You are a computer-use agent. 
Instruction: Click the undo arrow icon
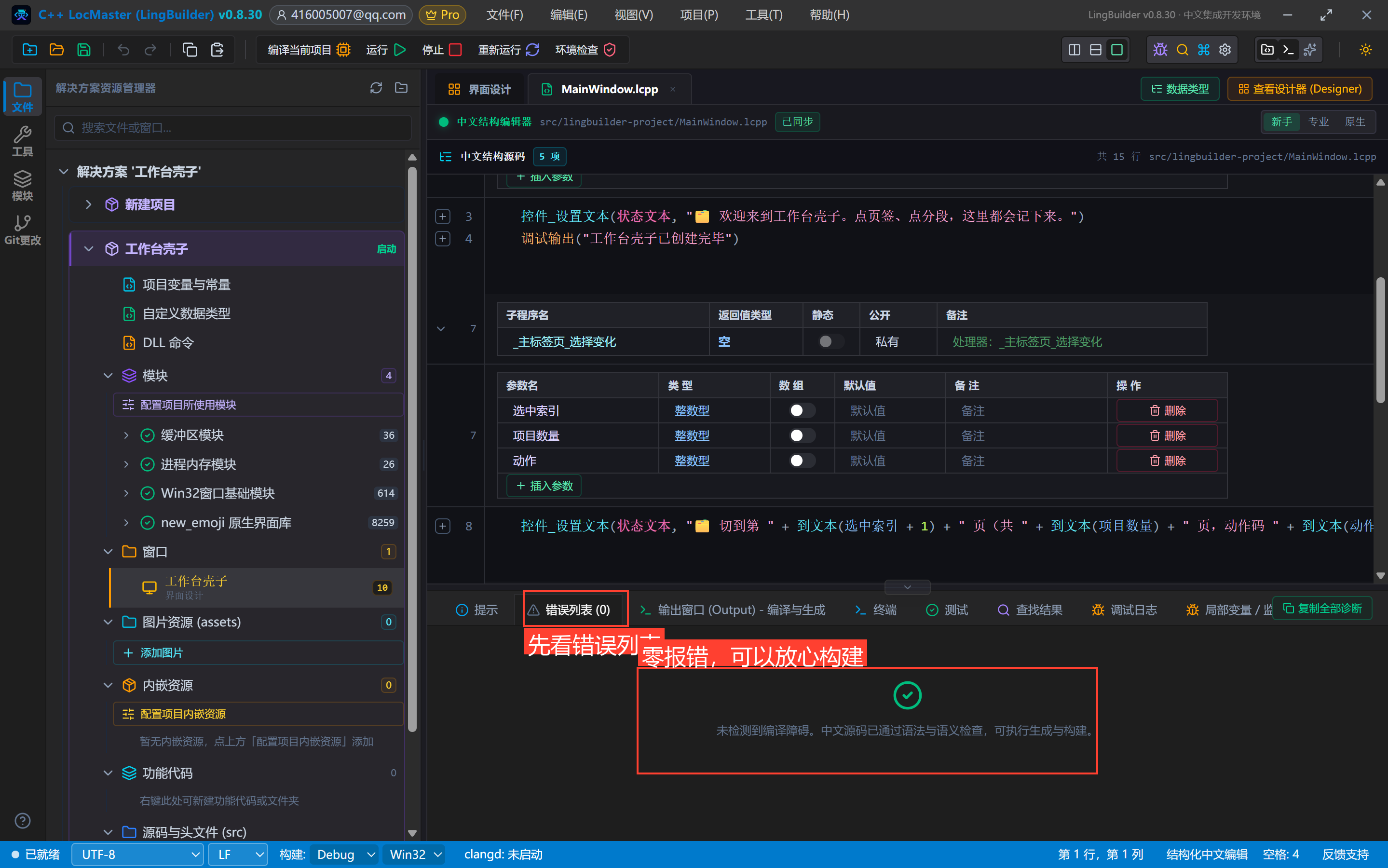[123, 49]
